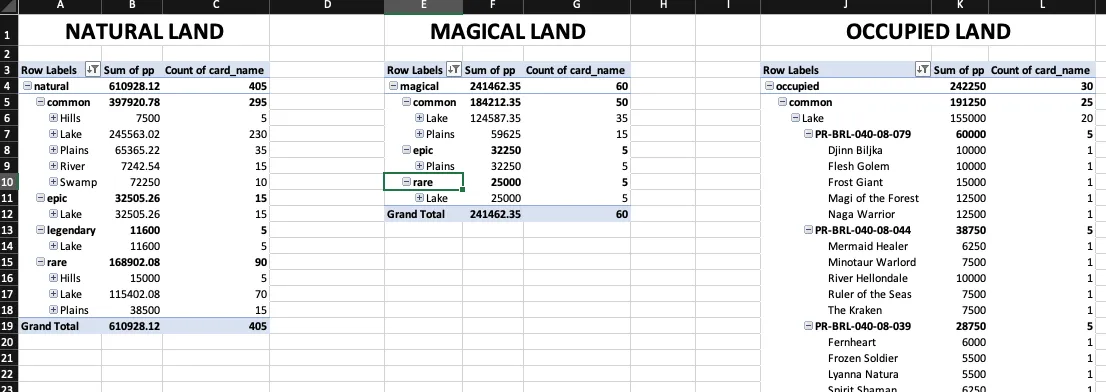Viewport: 1106px width, 392px height.
Task: Select the 242250 sum in occupied row
Action: click(x=959, y=87)
